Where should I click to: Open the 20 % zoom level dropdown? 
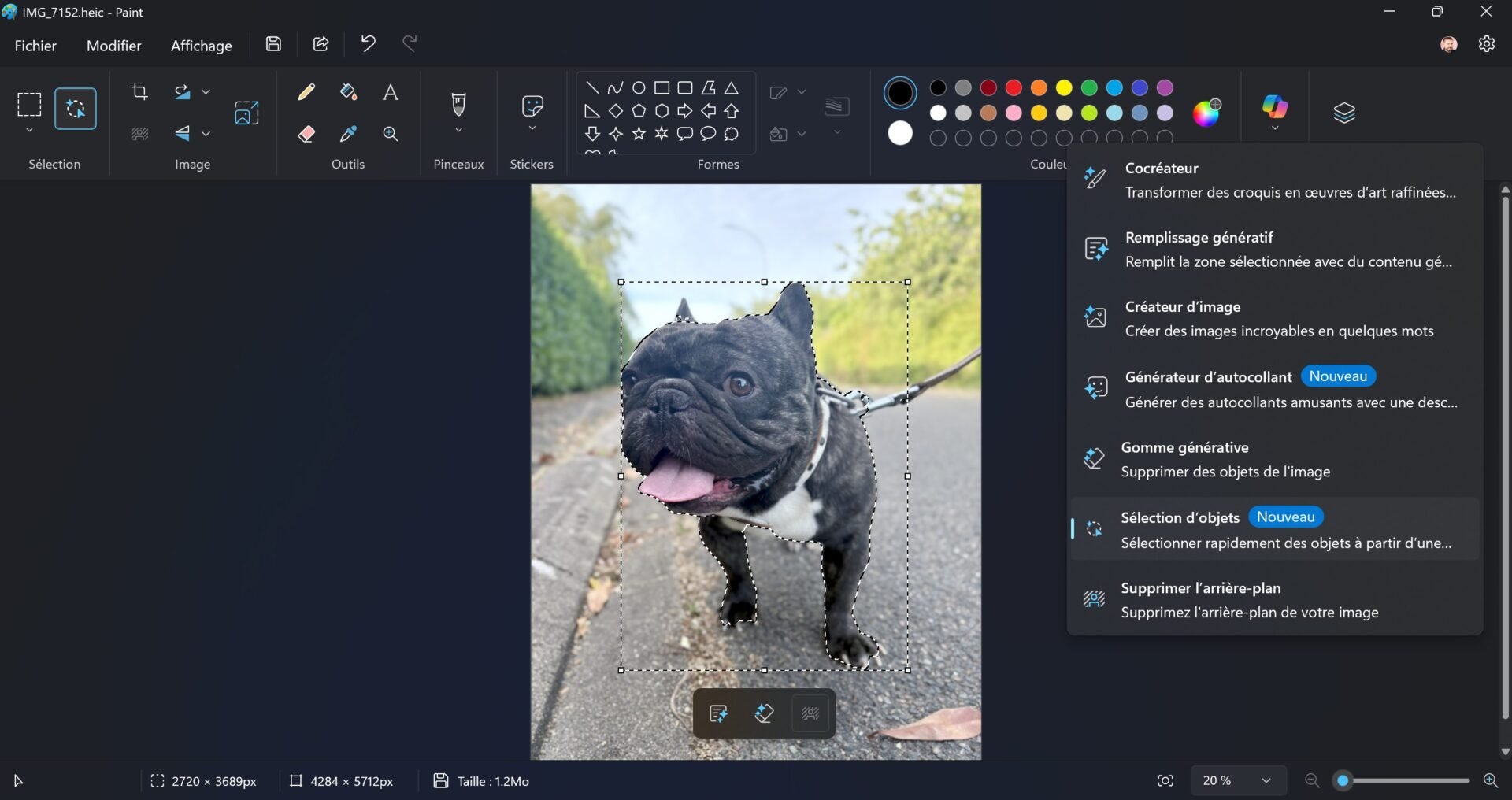[1238, 780]
